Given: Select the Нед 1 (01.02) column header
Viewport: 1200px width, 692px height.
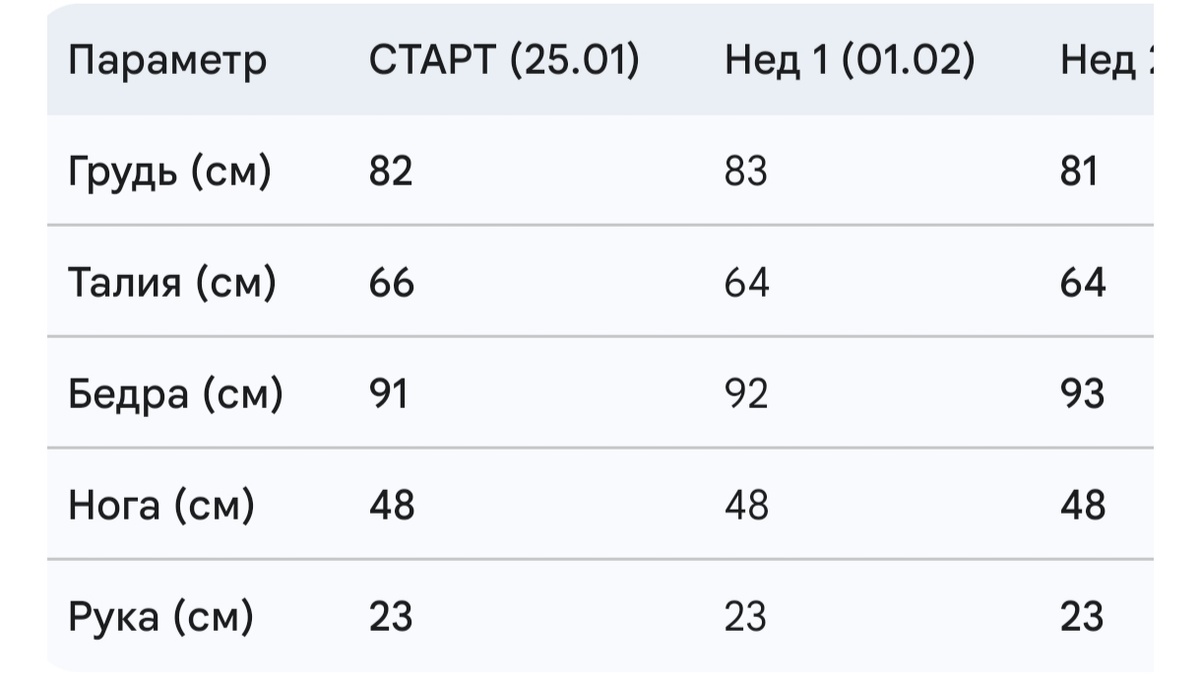Looking at the screenshot, I should click(850, 62).
